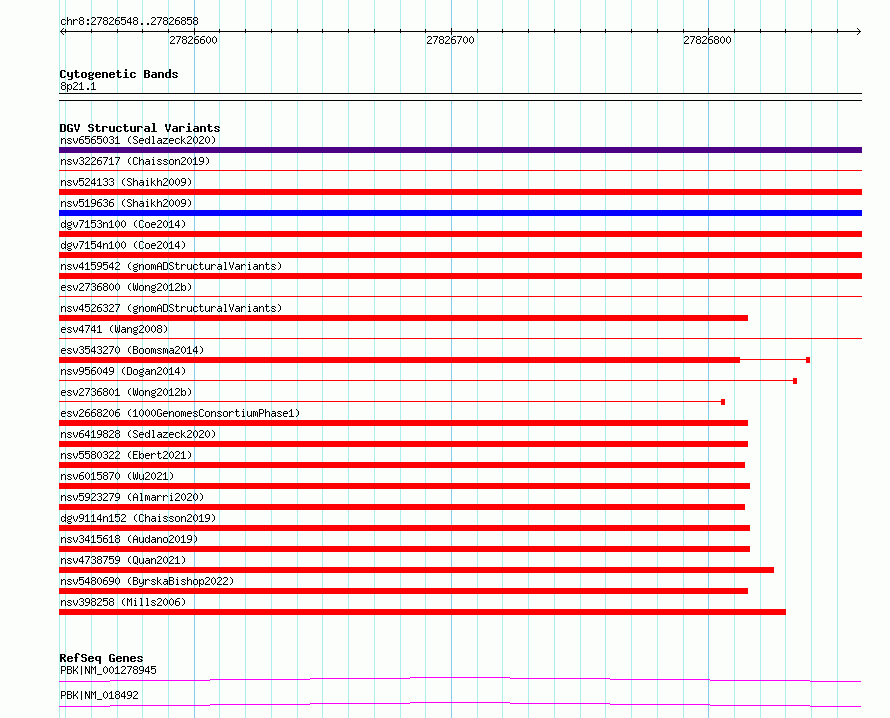Click the 27826800 ruler position label

tap(707, 40)
